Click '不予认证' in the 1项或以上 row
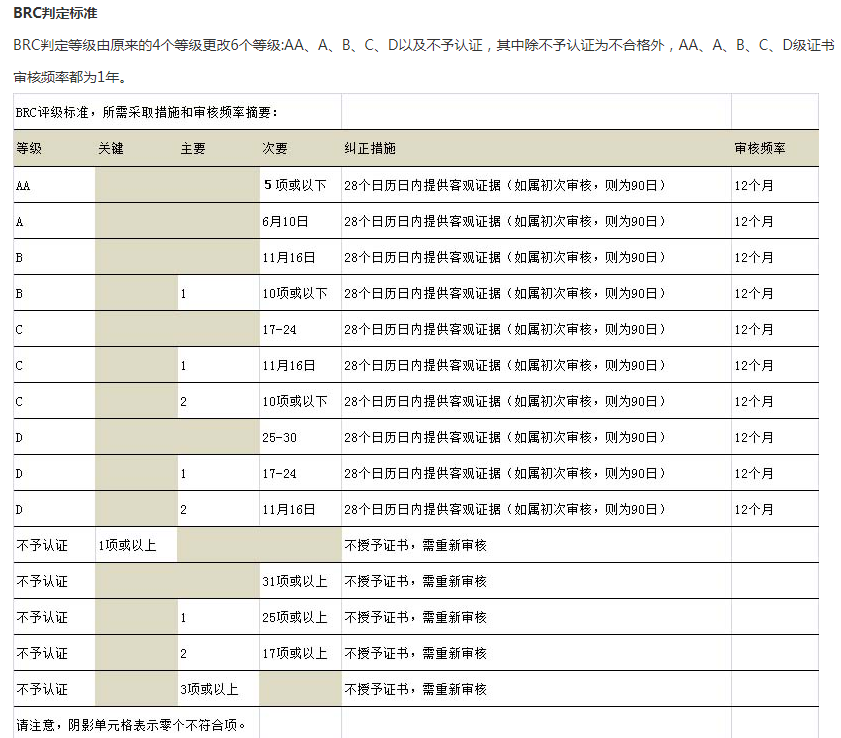Screen dimensions: 841x738 (42, 545)
